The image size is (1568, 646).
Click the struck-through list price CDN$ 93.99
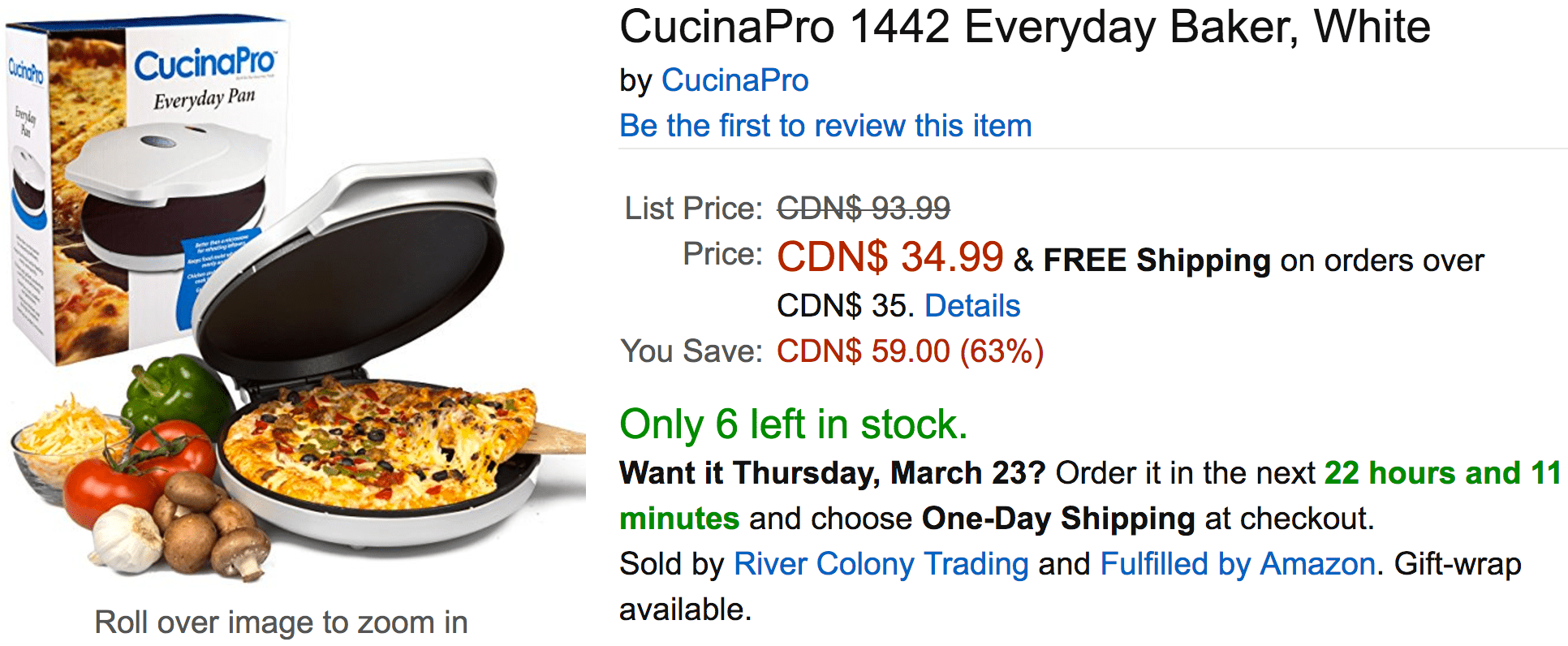[x=864, y=209]
